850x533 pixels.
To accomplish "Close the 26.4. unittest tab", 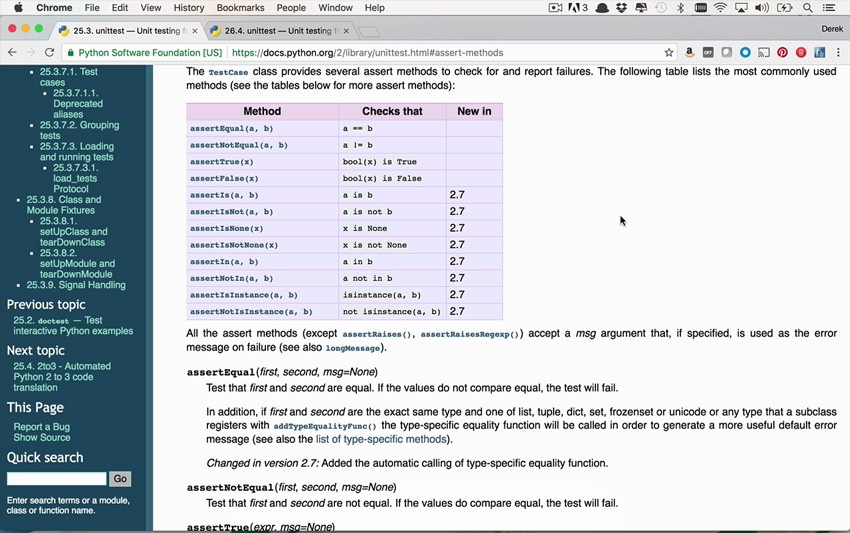I will pos(346,31).
